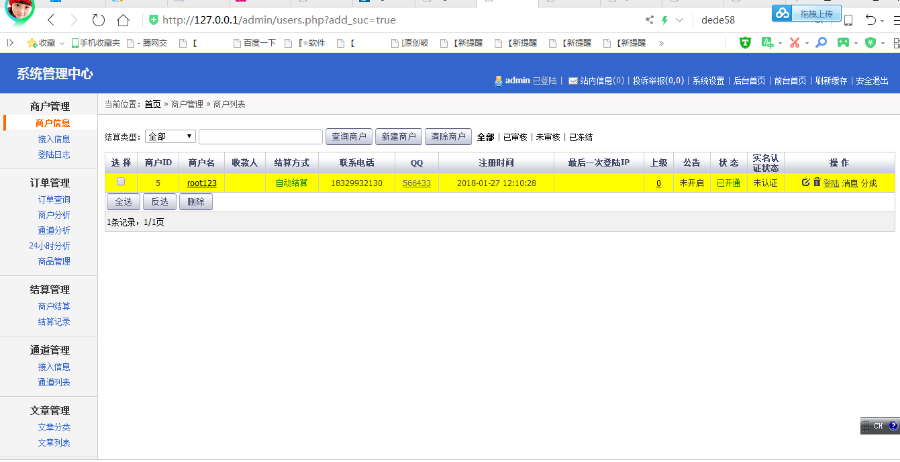This screenshot has width=900, height=462.
Task: Click the blue help icon beside CH
Action: pos(893,426)
